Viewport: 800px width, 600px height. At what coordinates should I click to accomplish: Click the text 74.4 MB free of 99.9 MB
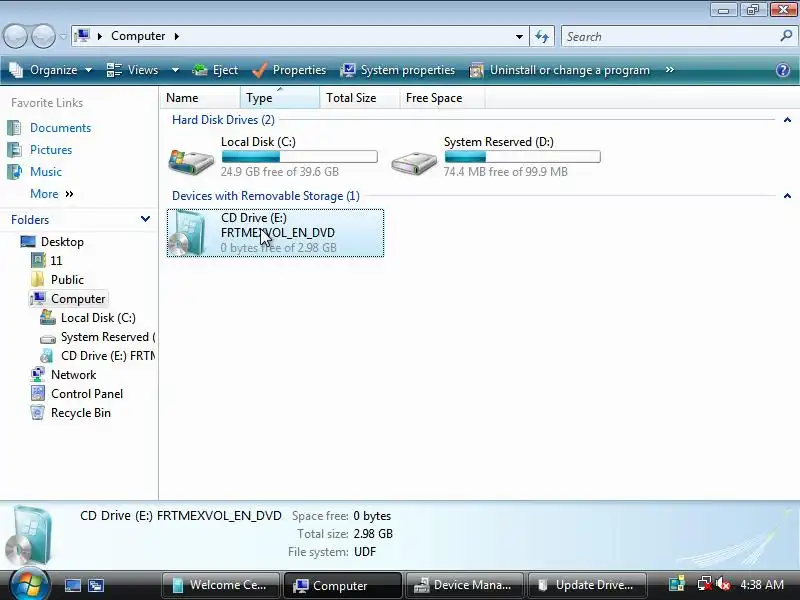click(506, 171)
